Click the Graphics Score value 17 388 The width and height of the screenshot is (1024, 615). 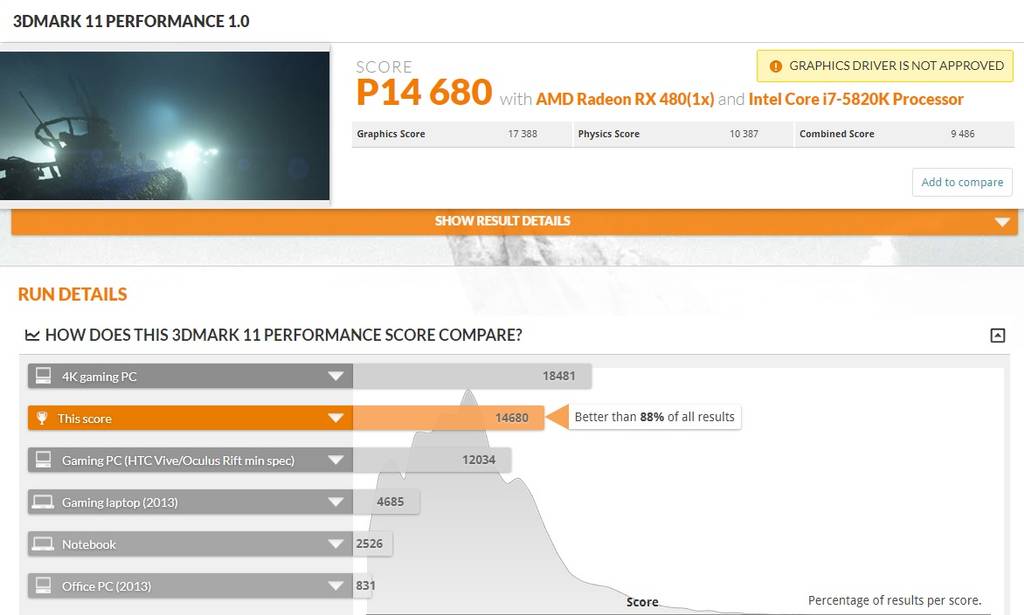coord(522,134)
